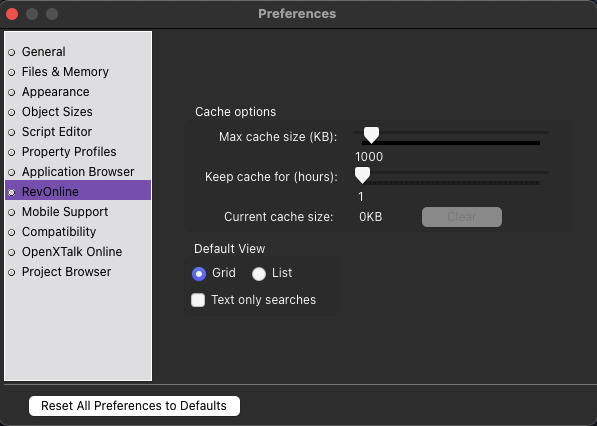Click the bullet icon beside Compatibility
This screenshot has height=426, width=597.
point(12,232)
